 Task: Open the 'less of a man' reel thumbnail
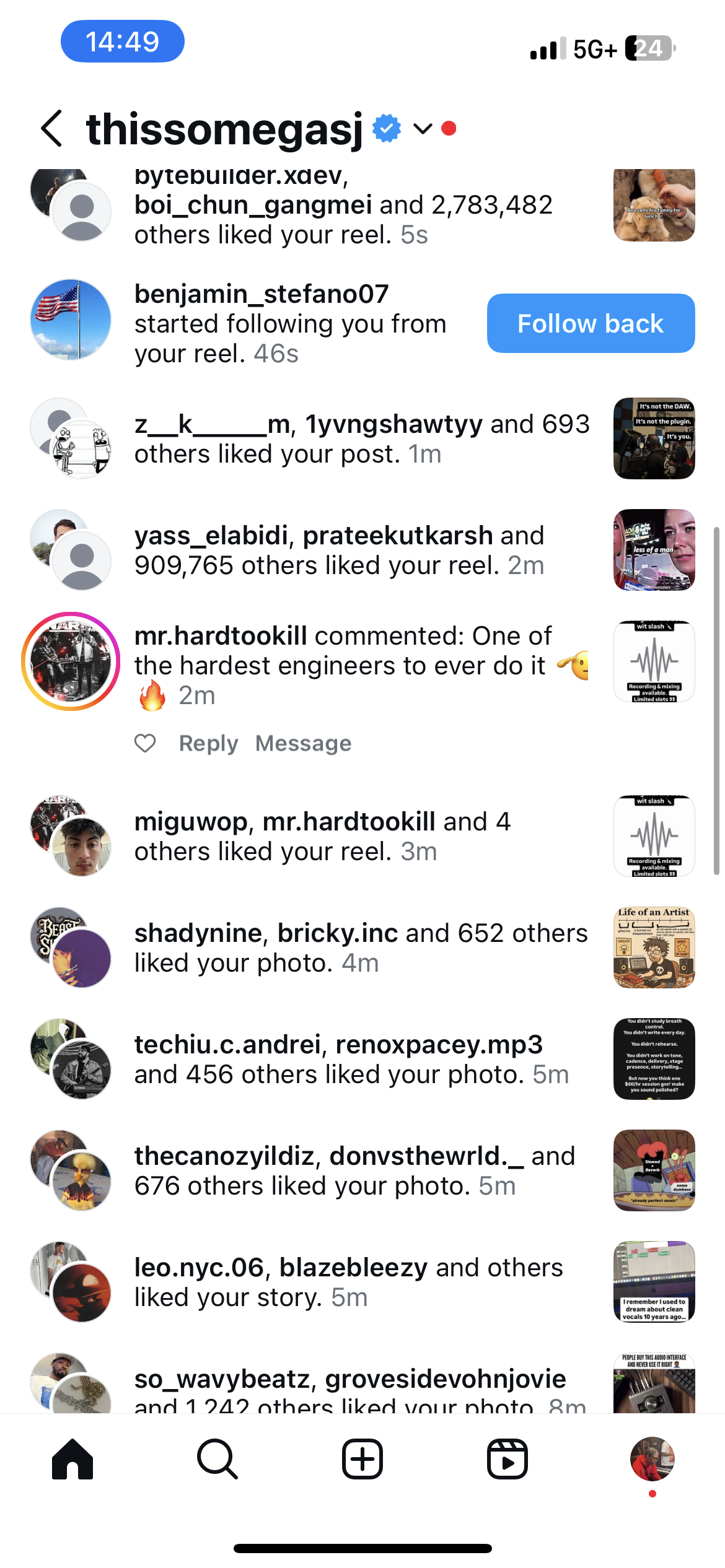[654, 550]
